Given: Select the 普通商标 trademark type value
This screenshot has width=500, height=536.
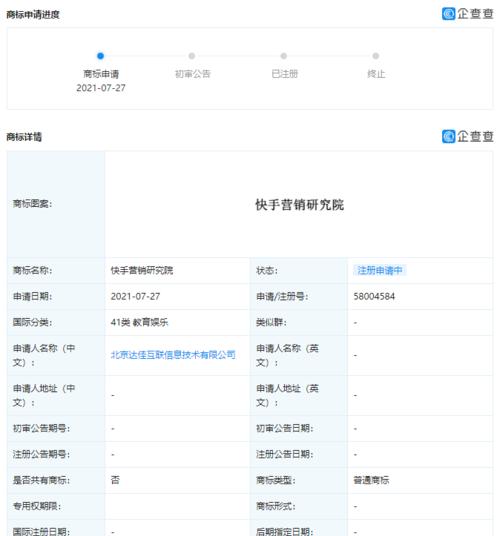Looking at the screenshot, I should click(x=371, y=480).
